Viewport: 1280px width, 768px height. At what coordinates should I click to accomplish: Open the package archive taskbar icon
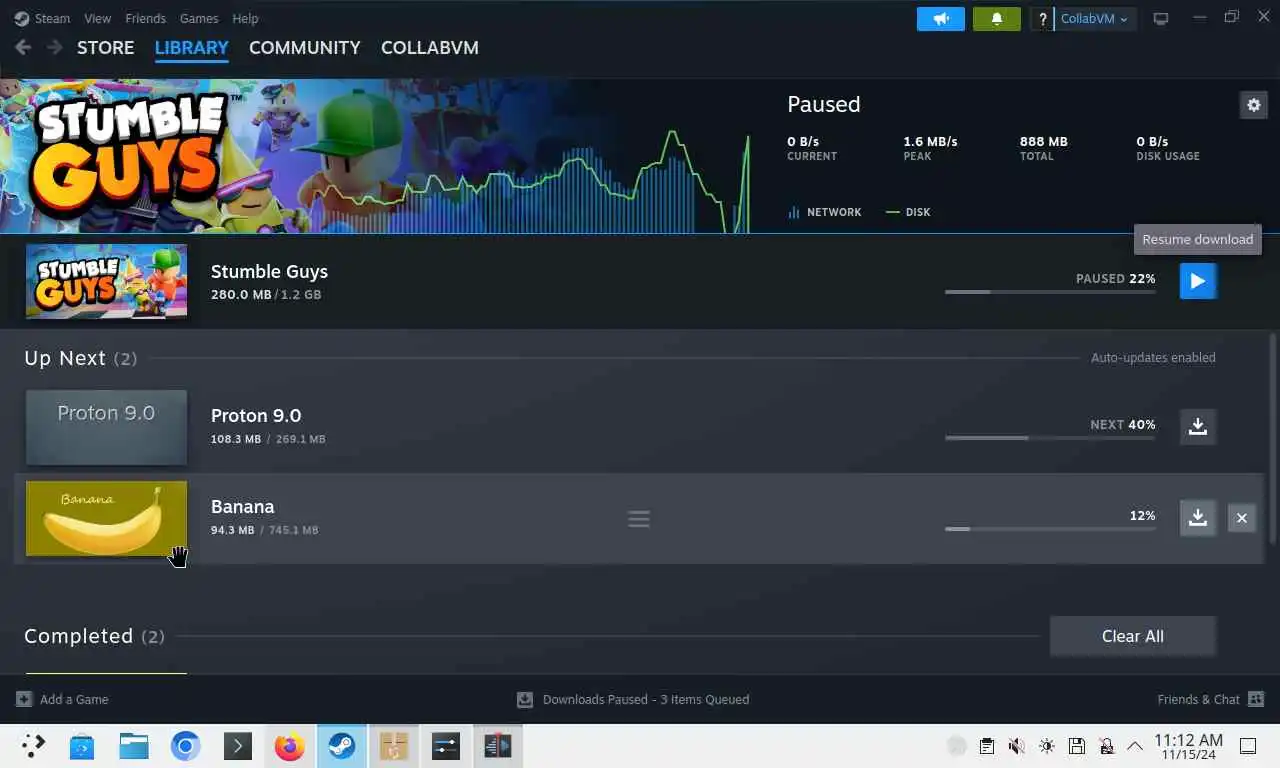point(394,746)
